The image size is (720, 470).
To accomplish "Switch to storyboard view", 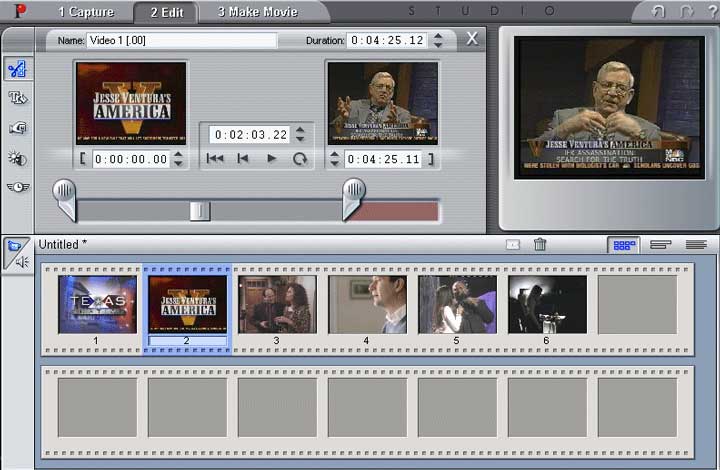I will click(624, 245).
